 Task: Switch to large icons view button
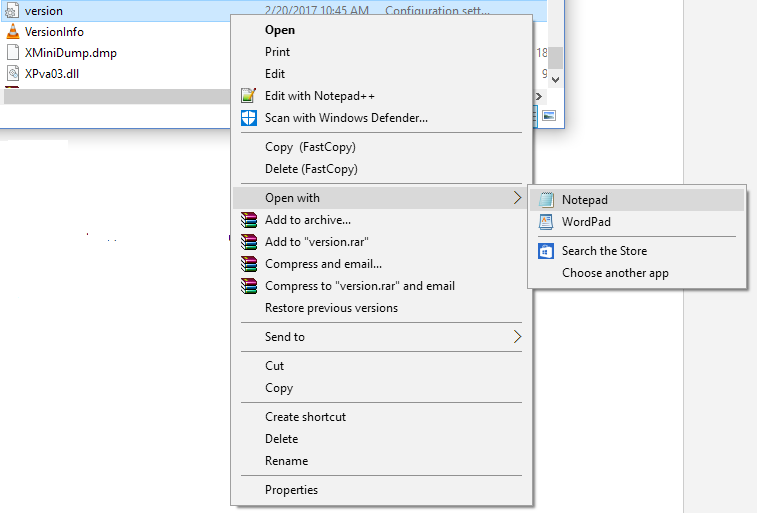coord(548,116)
